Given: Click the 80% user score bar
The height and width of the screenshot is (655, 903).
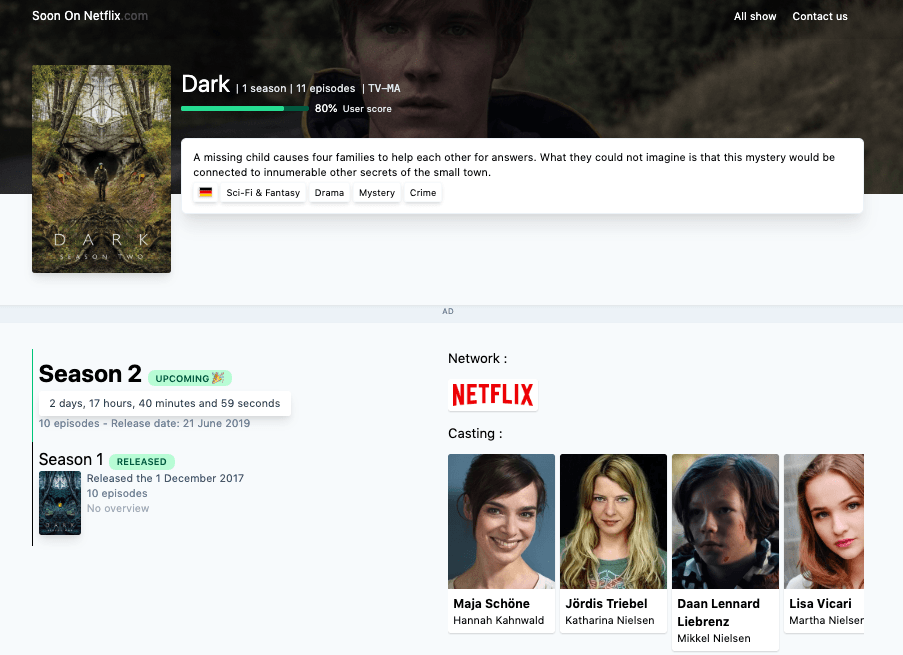Looking at the screenshot, I should coord(245,108).
